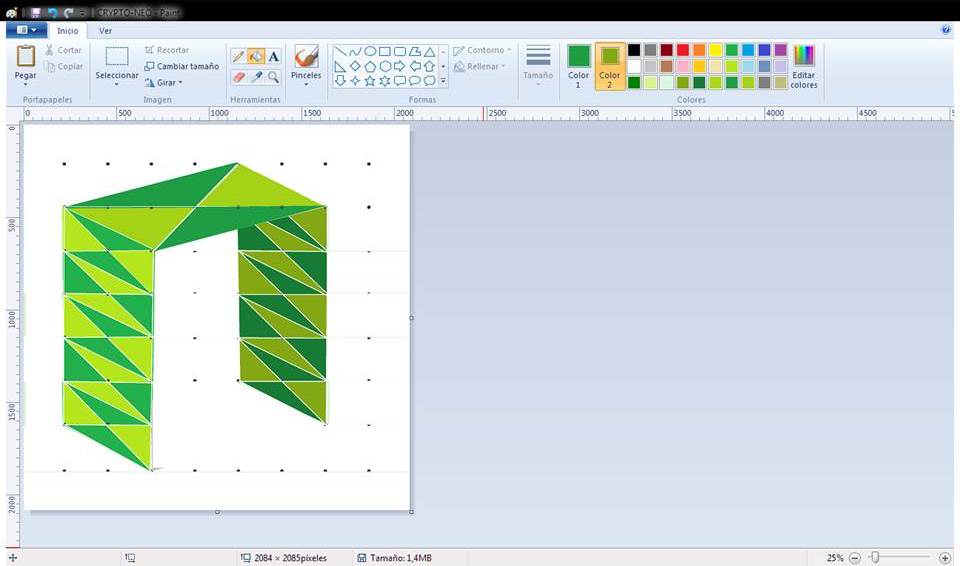Choose the Right triangle shape

340,66
